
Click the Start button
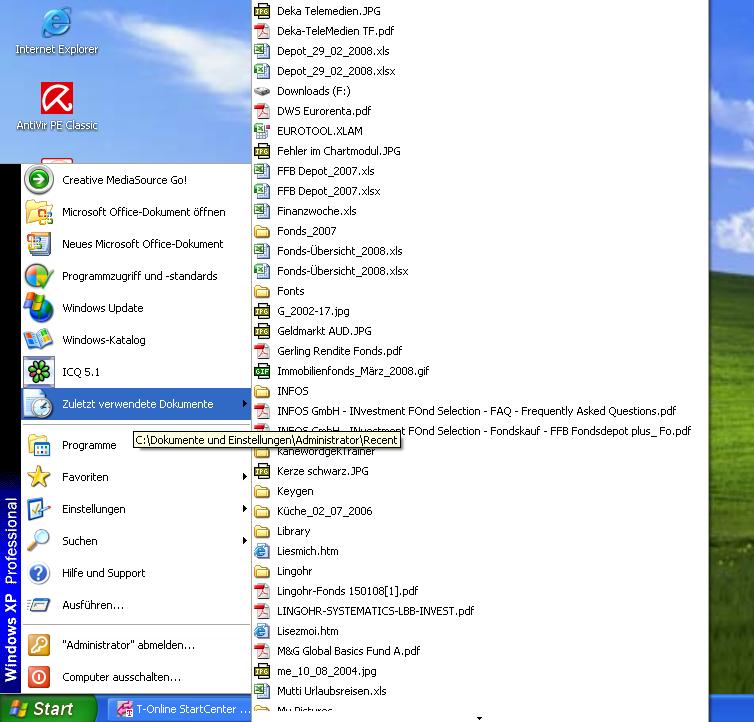[x=48, y=709]
